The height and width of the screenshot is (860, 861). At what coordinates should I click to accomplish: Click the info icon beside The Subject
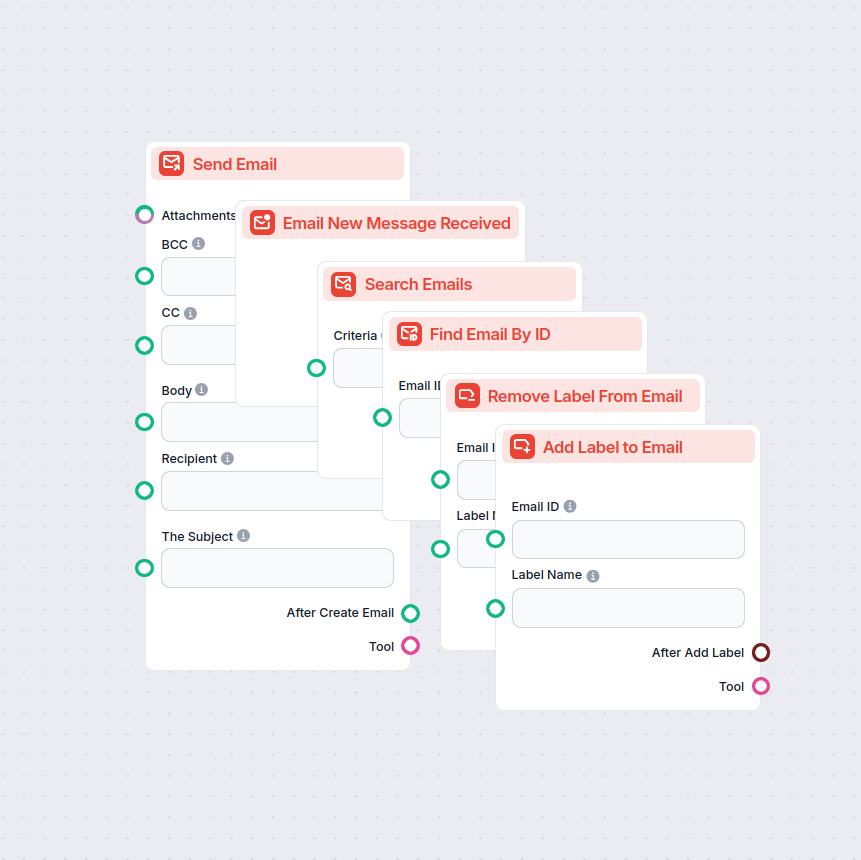(243, 536)
